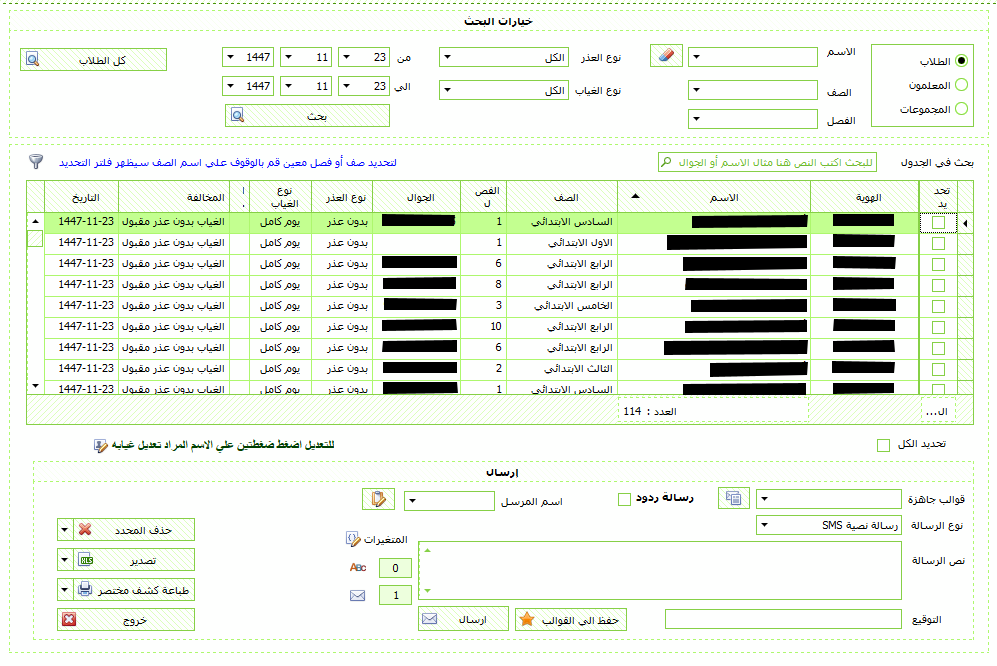Tick checkbox for الثالث الابتدائي row
Viewport: 997px width, 666px height.
pyautogui.click(x=939, y=370)
